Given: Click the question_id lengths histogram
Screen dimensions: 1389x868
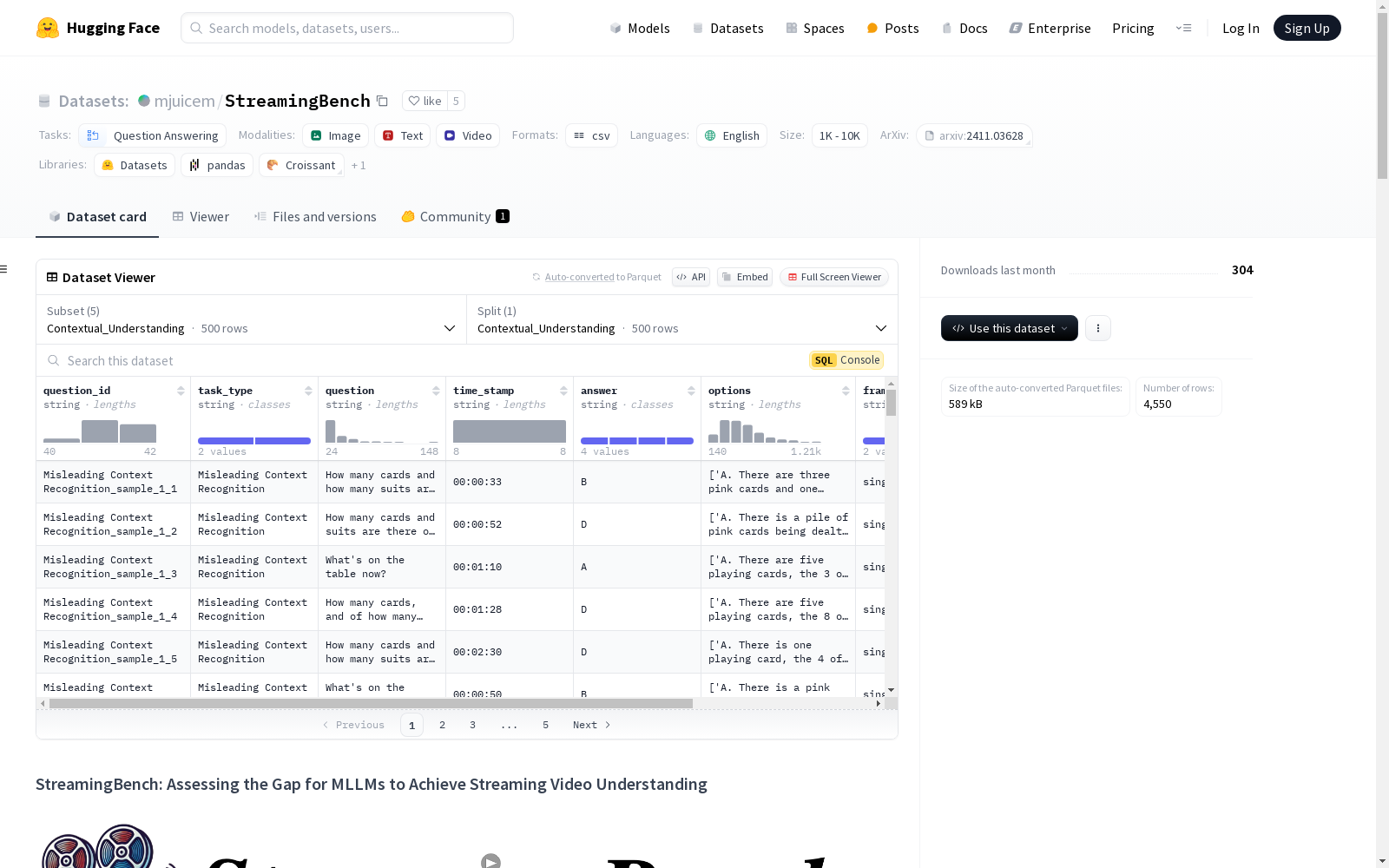Looking at the screenshot, I should pyautogui.click(x=100, y=431).
